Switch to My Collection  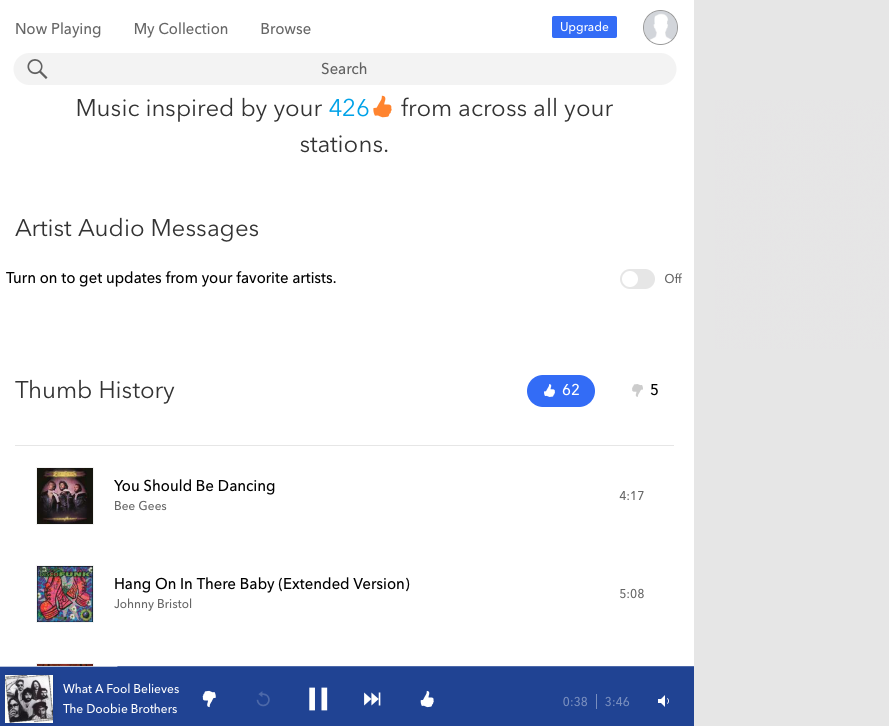[181, 29]
